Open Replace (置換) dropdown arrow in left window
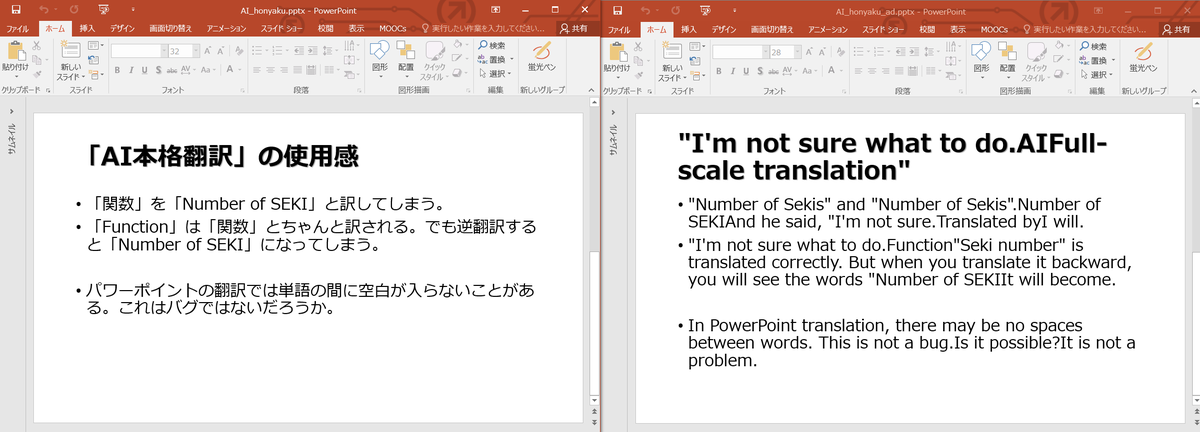Screen dimensions: 1200x432 tap(512, 60)
